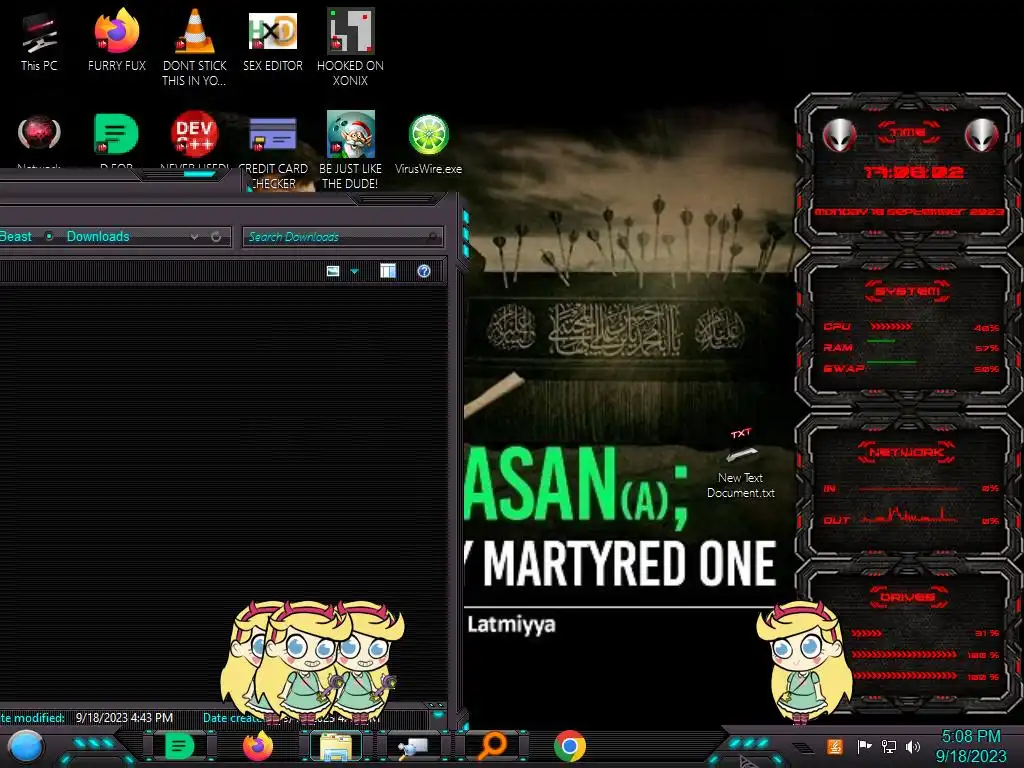This screenshot has width=1024, height=768.
Task: Click the CPU usage bar in System gadget
Action: (891, 326)
